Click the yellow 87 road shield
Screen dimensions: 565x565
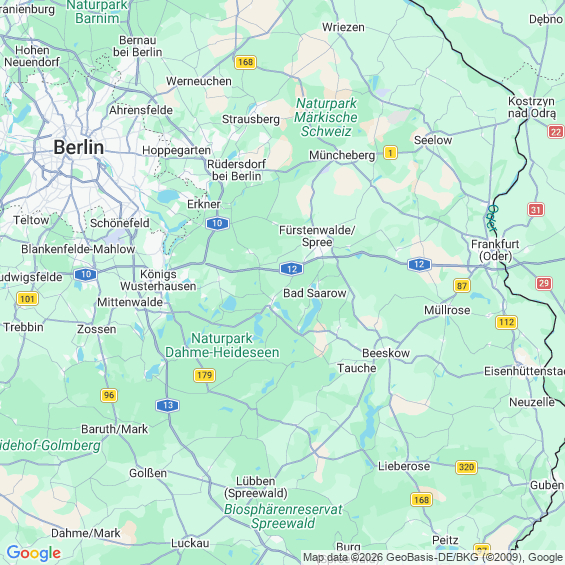(462, 286)
